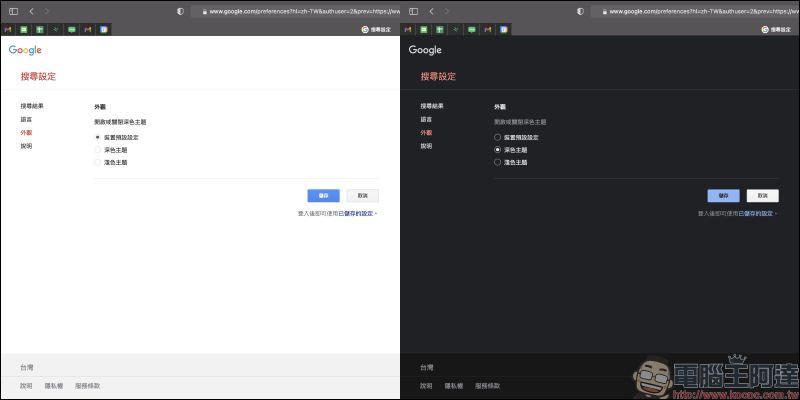Click forward arrow in dark-theme window
The image size is (800, 400).
click(447, 11)
